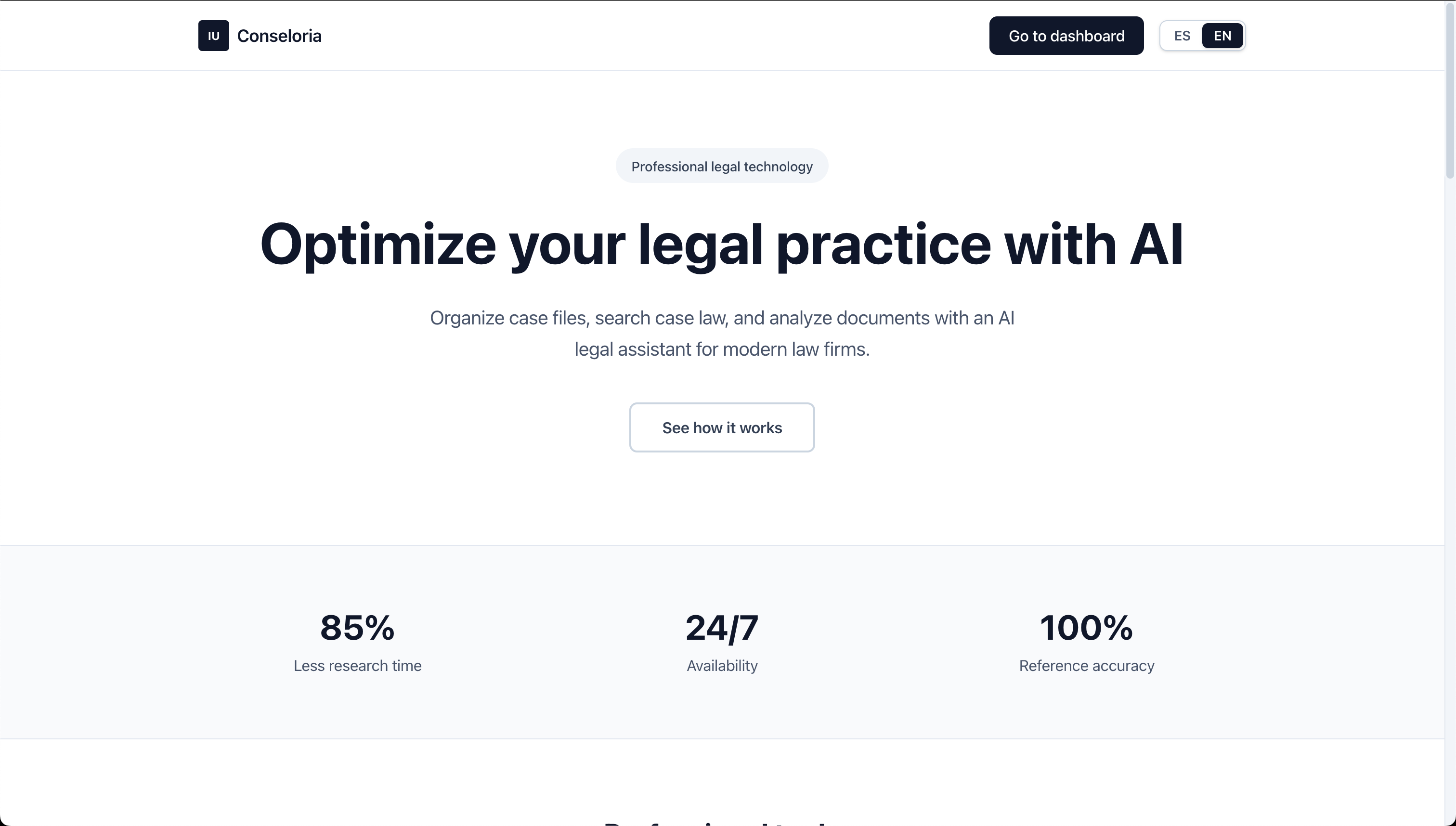Click Go to dashboard
The height and width of the screenshot is (826, 1456).
pyautogui.click(x=1066, y=35)
